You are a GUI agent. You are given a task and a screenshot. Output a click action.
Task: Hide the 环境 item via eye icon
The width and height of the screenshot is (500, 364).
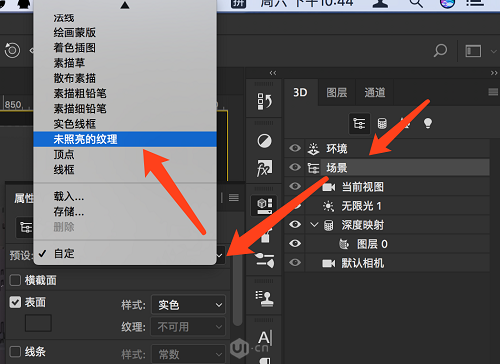pos(295,148)
